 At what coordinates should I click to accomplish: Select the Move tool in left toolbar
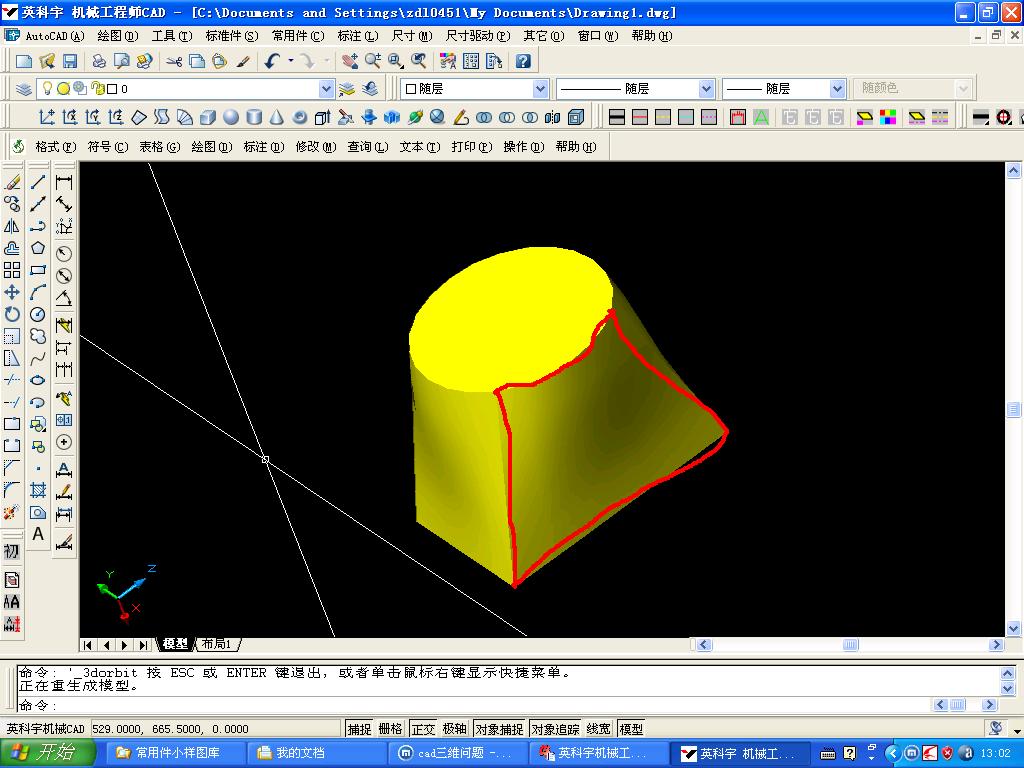click(x=12, y=292)
